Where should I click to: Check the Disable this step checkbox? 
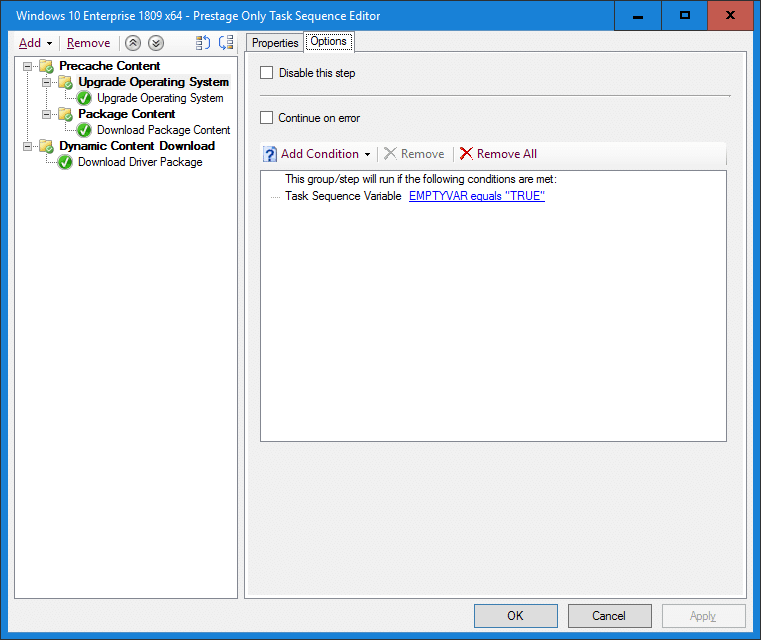[266, 73]
